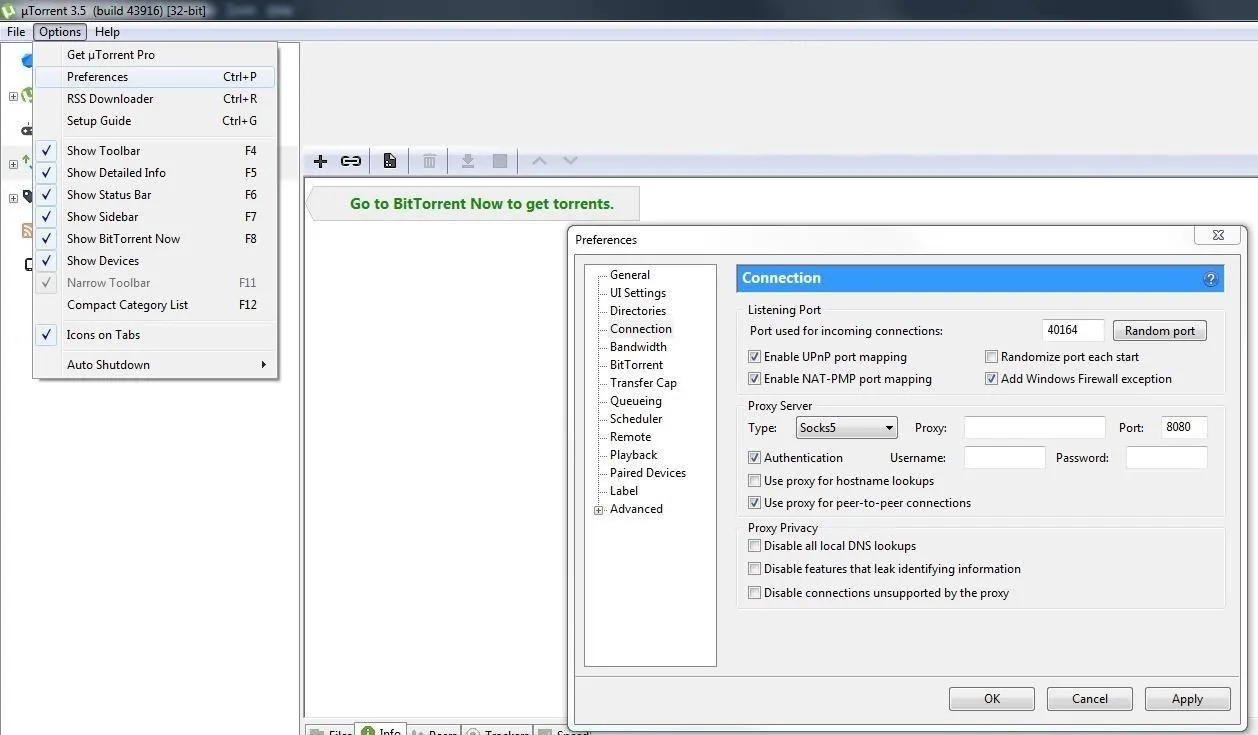This screenshot has width=1258, height=735.
Task: Check Disable connections unsupported by the proxy
Action: point(755,593)
